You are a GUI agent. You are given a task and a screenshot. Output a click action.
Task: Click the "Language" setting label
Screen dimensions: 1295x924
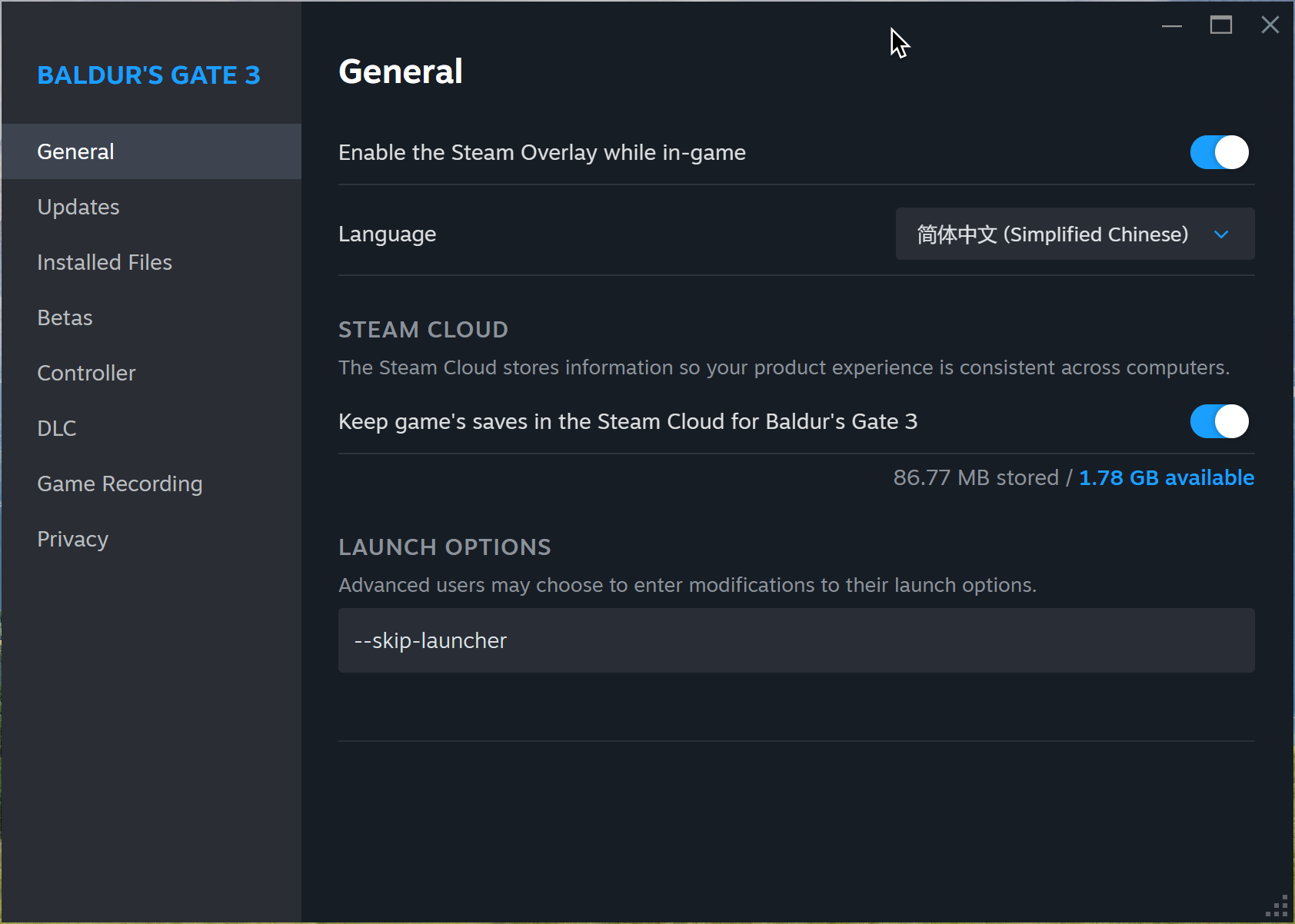coord(388,234)
